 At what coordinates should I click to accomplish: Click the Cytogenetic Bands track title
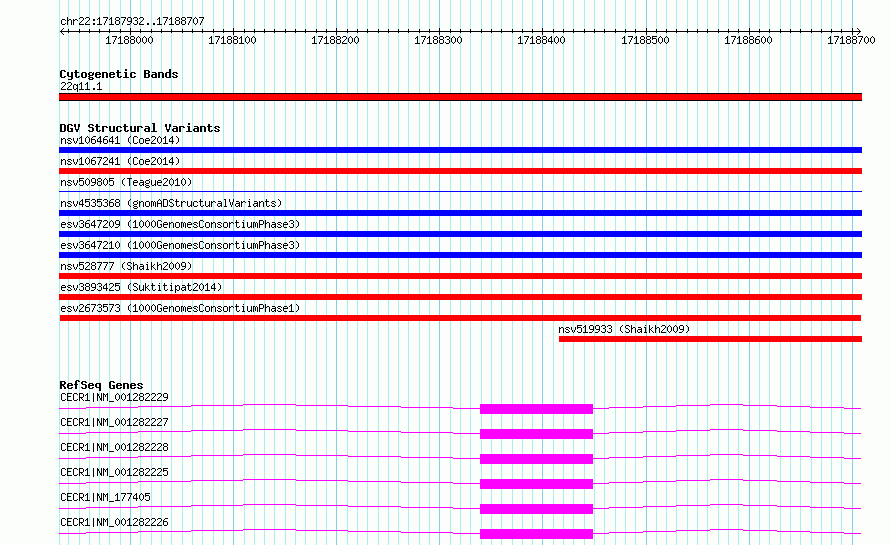119,74
